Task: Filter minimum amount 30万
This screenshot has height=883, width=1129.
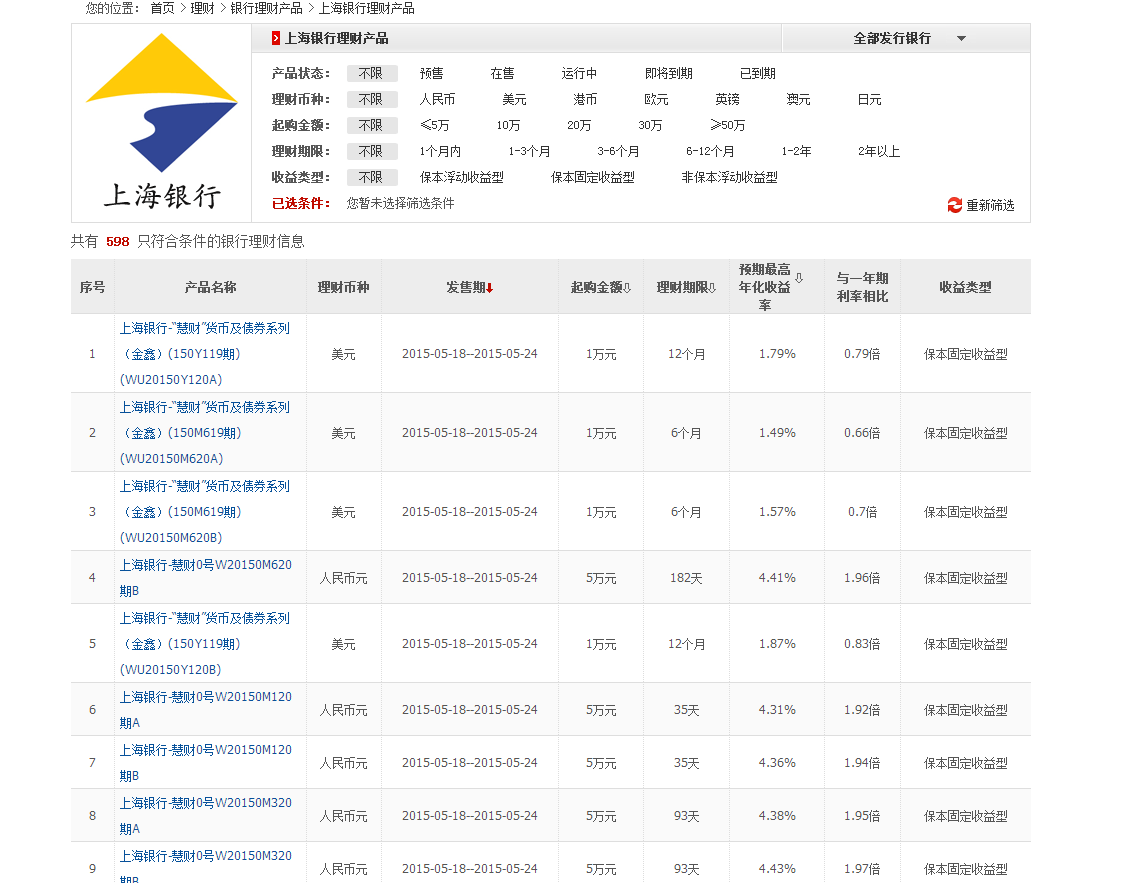Action: click(649, 125)
